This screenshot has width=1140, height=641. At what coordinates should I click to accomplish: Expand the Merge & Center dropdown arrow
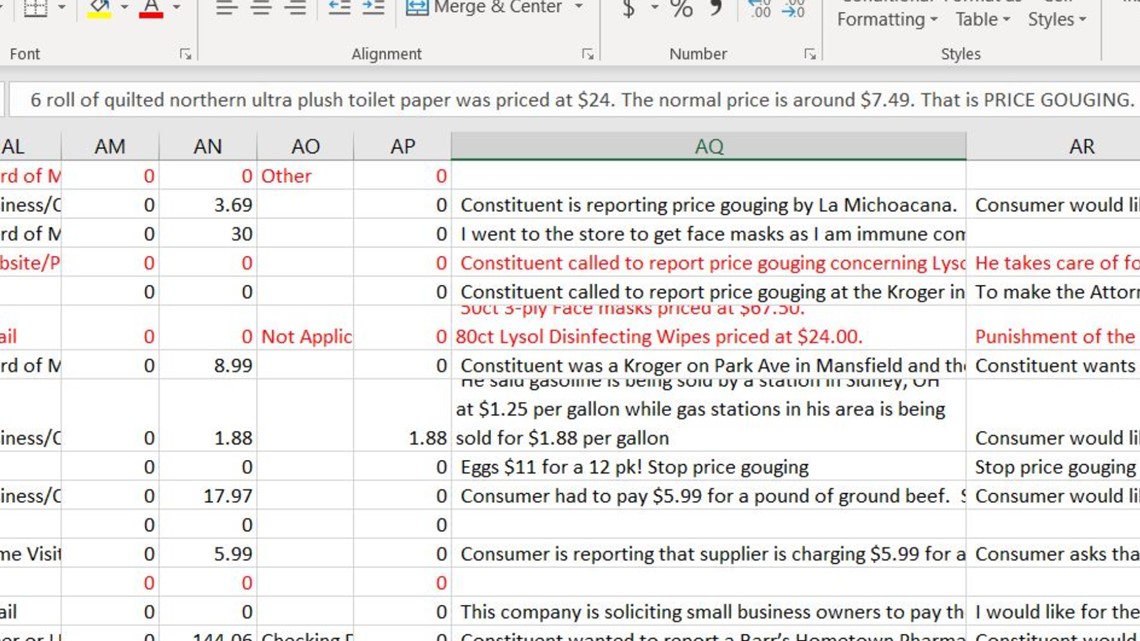point(579,7)
